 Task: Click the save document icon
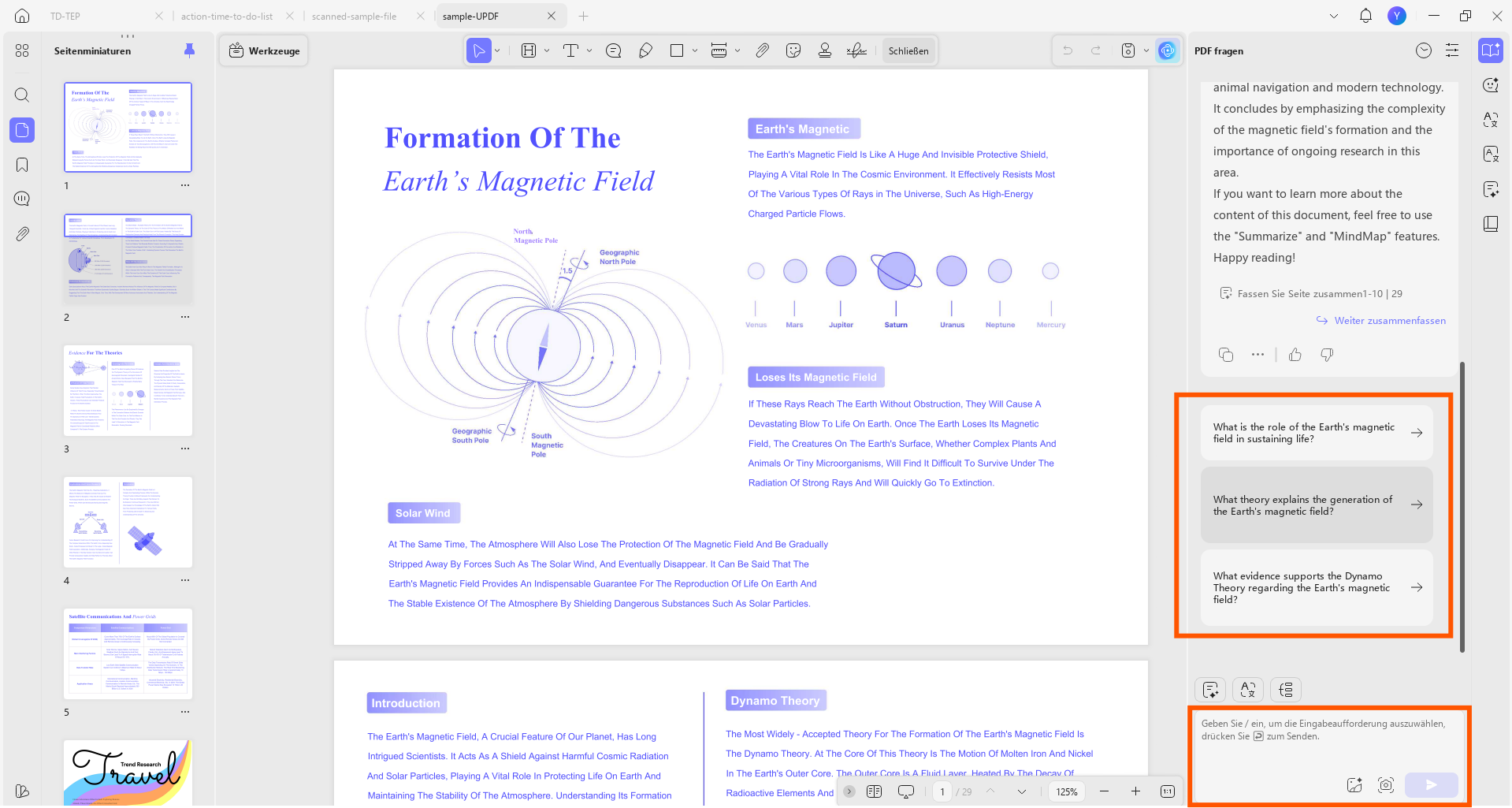point(1128,50)
